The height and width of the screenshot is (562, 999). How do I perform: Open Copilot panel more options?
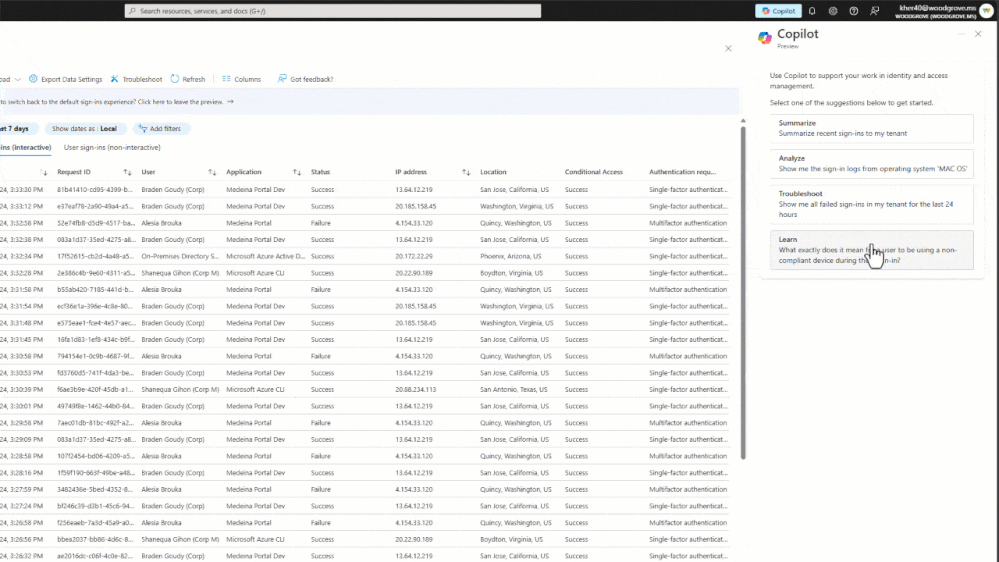(x=961, y=34)
